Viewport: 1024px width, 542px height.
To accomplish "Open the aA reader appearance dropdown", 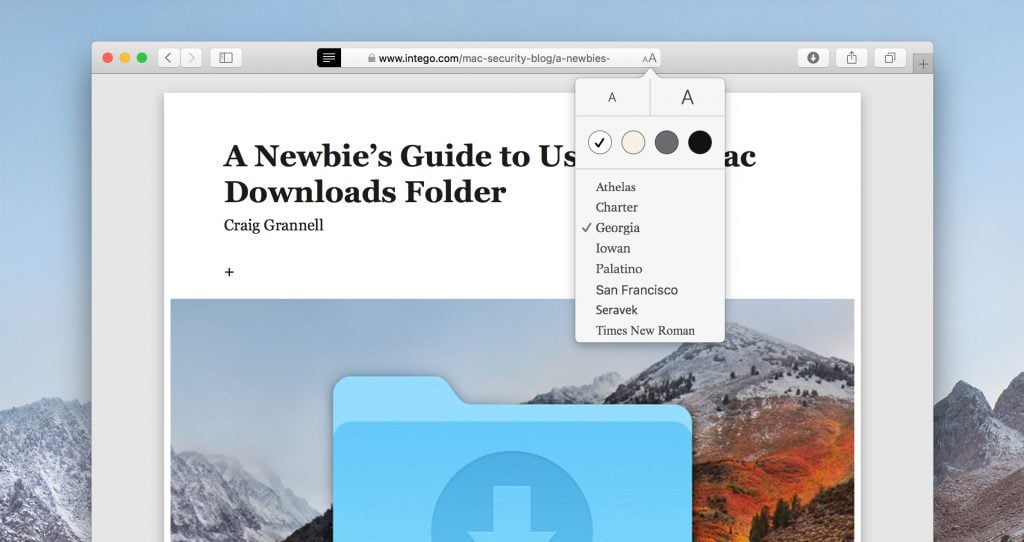I will (x=649, y=58).
